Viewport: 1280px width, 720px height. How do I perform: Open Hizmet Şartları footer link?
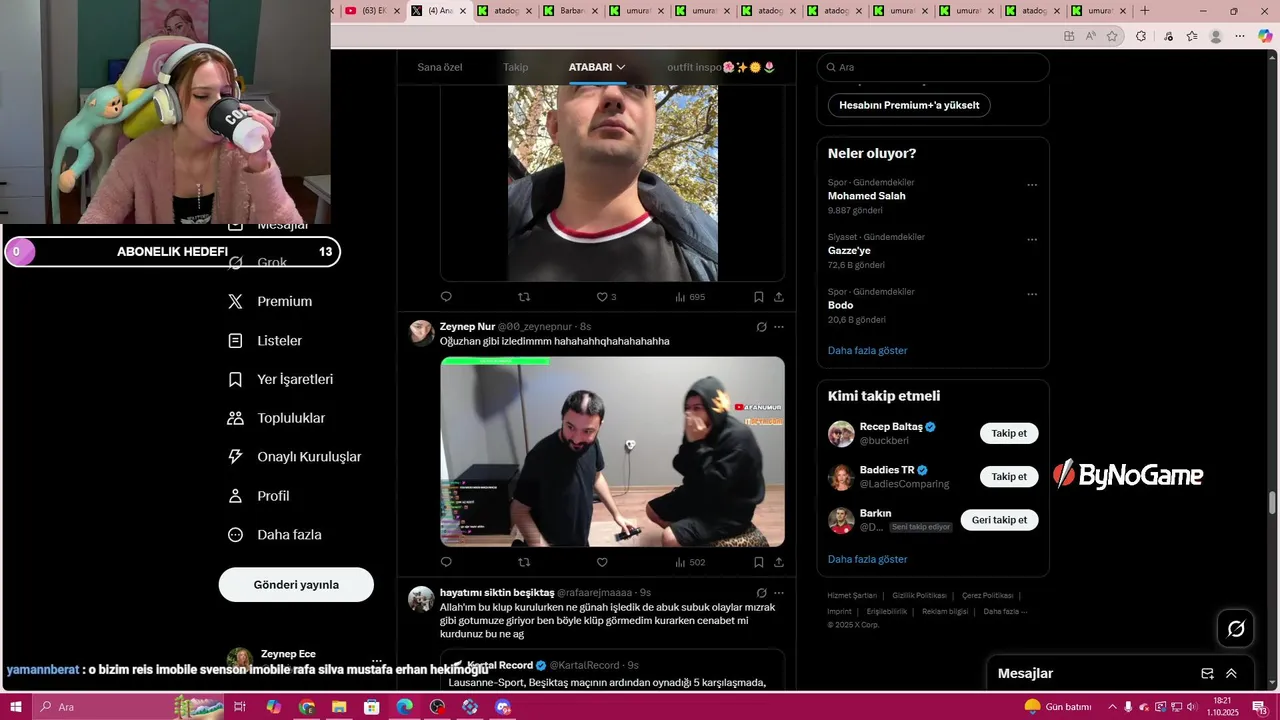[x=852, y=595]
